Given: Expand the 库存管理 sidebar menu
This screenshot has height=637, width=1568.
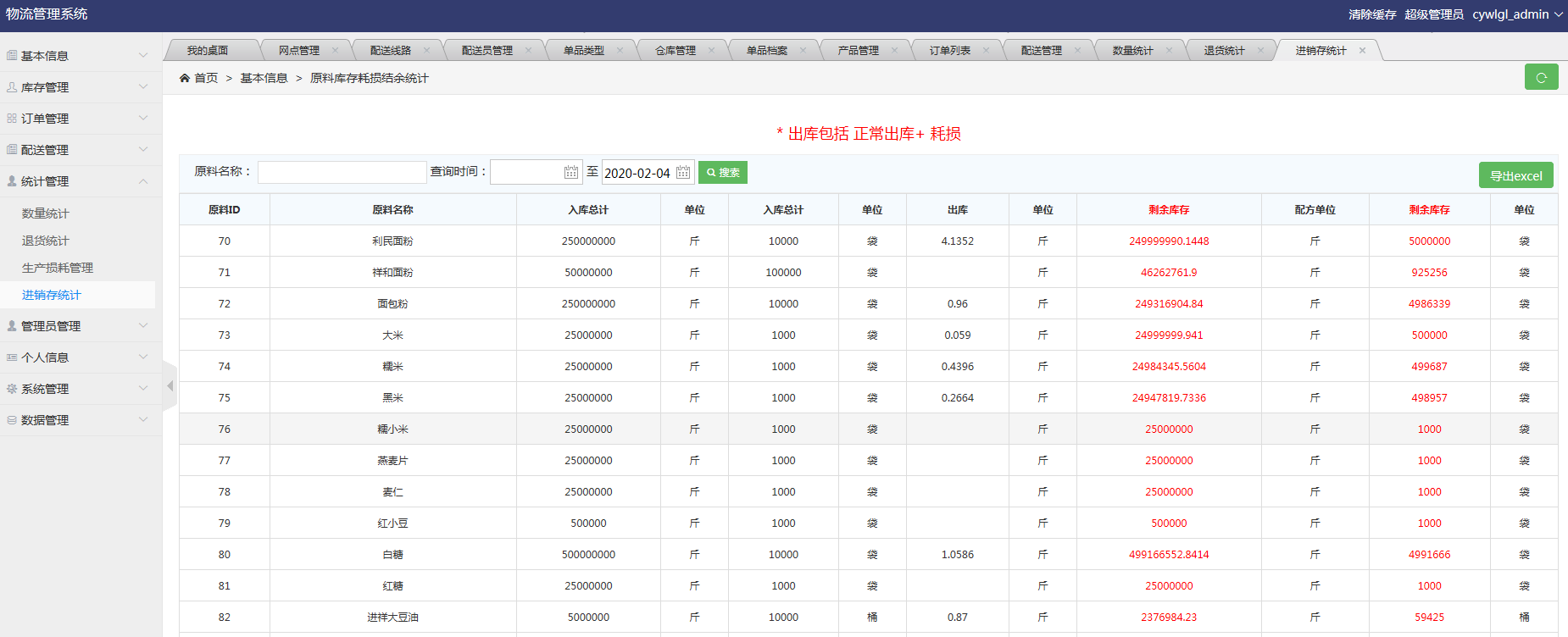Looking at the screenshot, I should (76, 87).
